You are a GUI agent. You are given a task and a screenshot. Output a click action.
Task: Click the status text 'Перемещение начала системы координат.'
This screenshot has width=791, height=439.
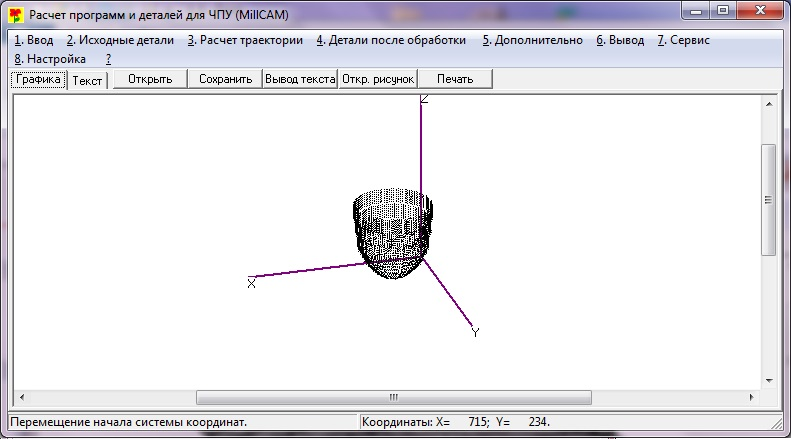tap(129, 422)
